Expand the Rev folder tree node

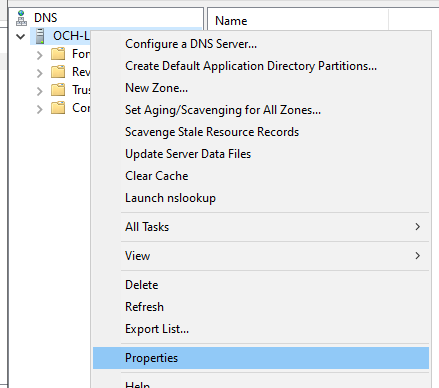(39, 73)
